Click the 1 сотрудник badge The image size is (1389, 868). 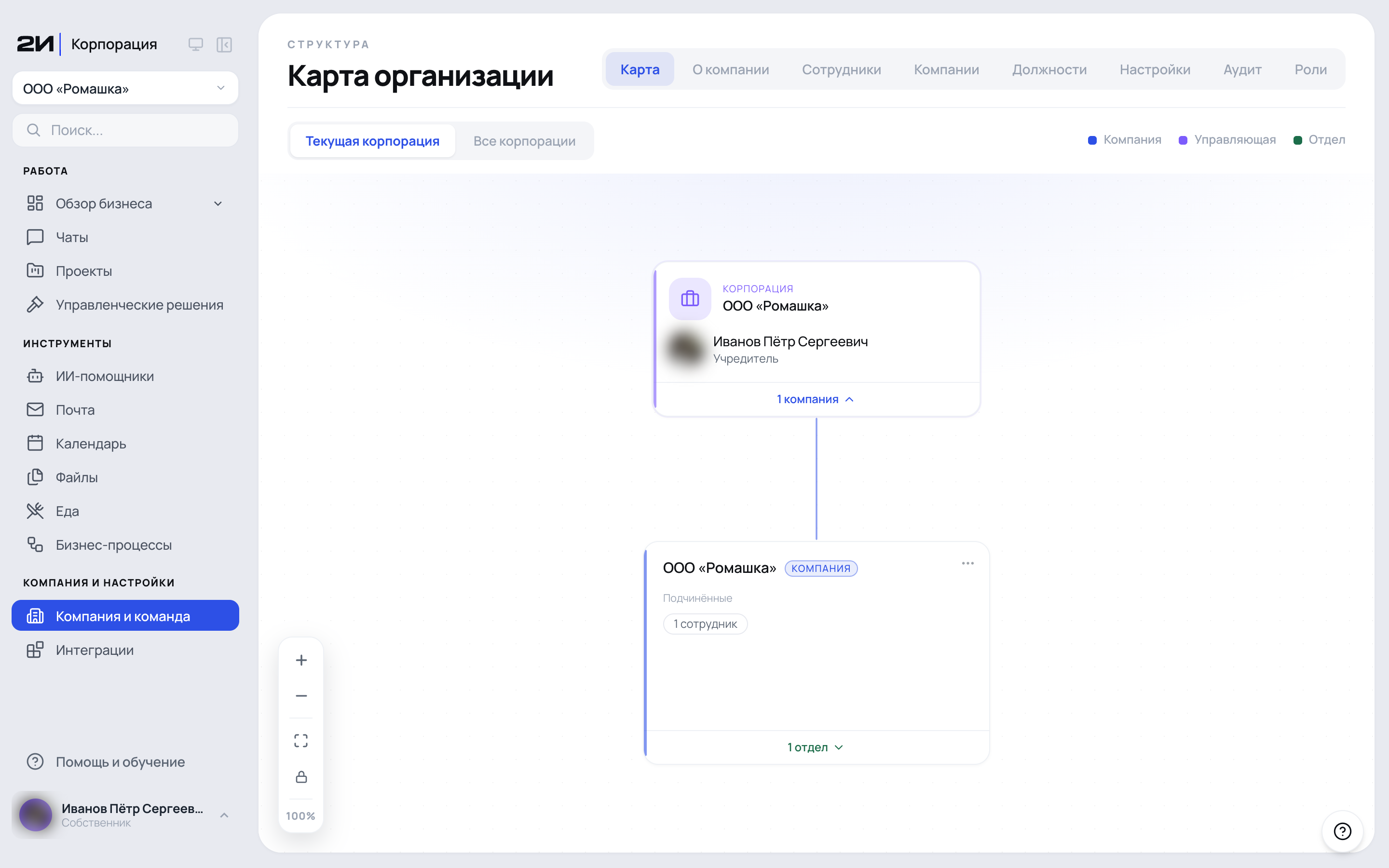pos(705,624)
